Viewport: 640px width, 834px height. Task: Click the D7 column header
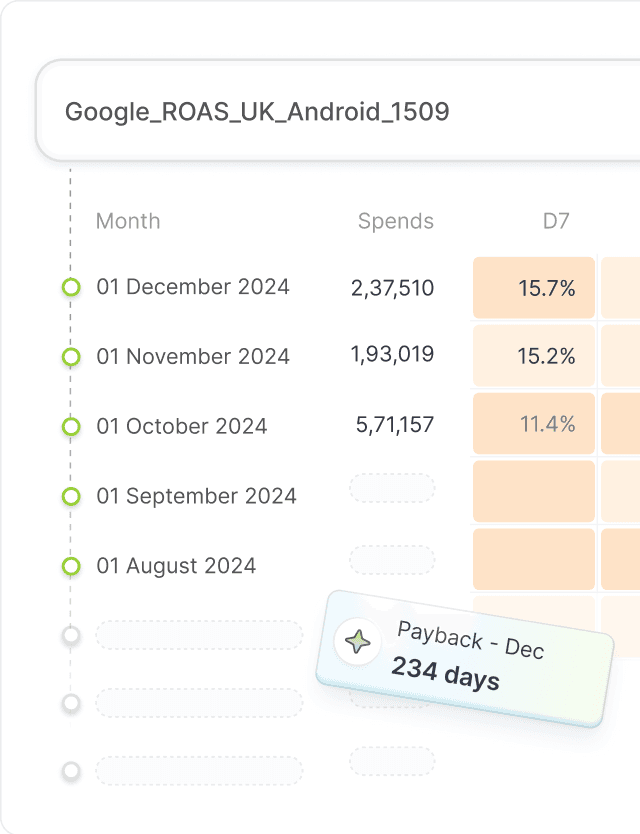click(556, 221)
